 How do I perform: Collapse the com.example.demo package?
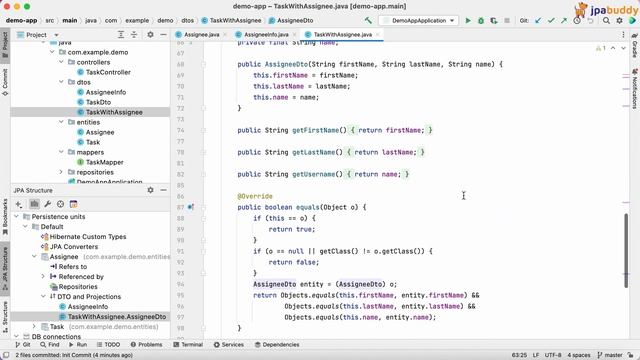pos(52,52)
